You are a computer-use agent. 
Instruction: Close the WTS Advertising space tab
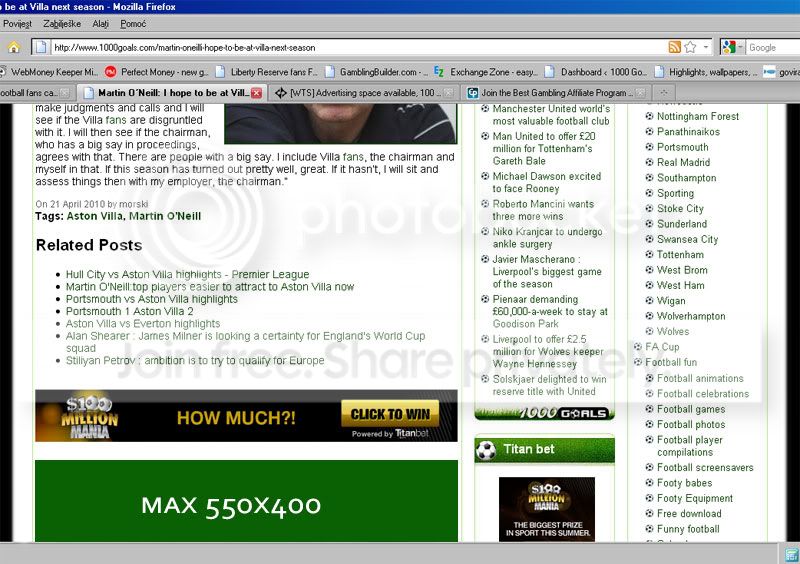click(x=448, y=93)
